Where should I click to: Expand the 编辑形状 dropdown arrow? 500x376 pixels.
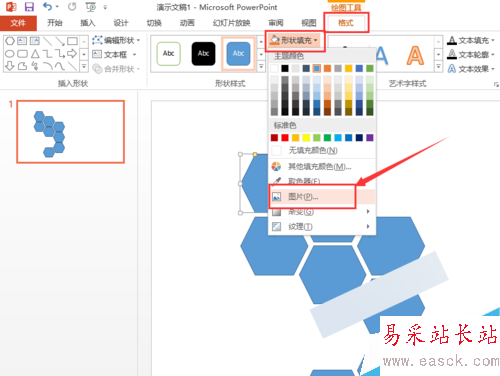pyautogui.click(x=138, y=40)
